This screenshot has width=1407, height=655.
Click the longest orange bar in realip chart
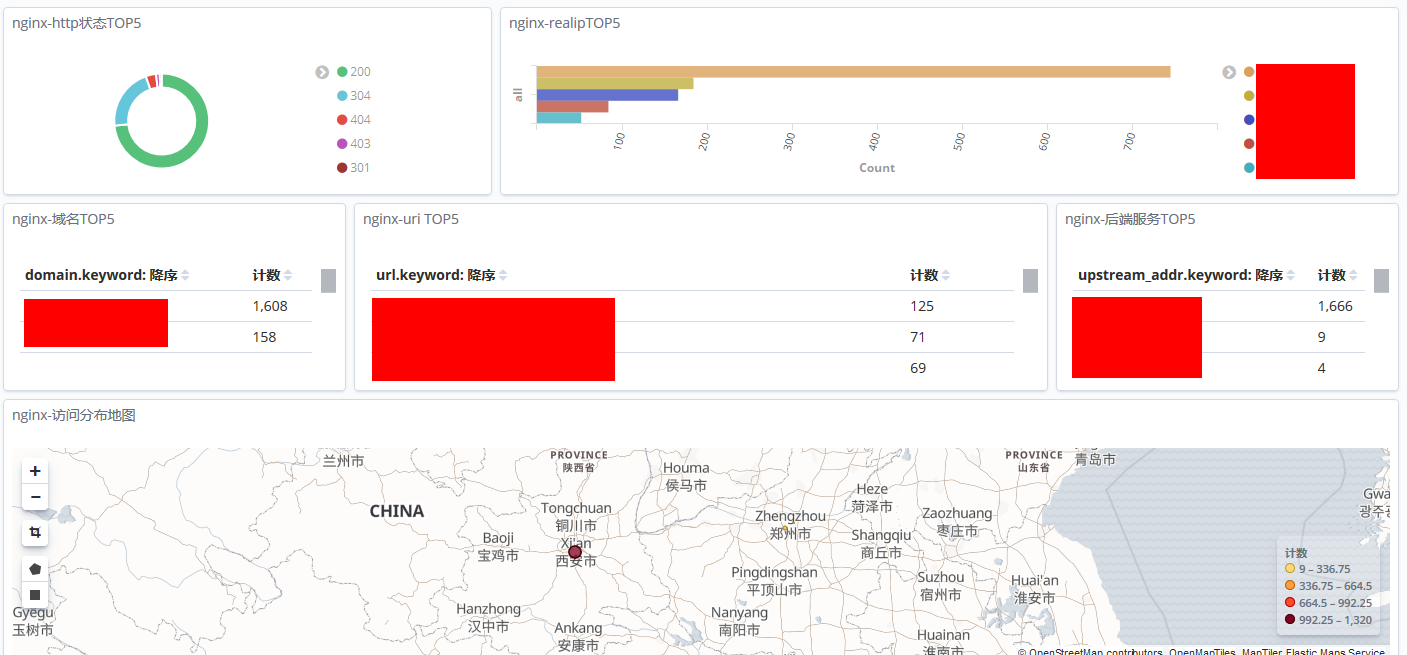tap(853, 72)
